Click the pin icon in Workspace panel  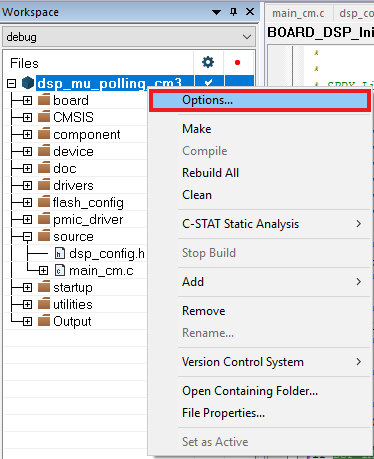(233, 12)
